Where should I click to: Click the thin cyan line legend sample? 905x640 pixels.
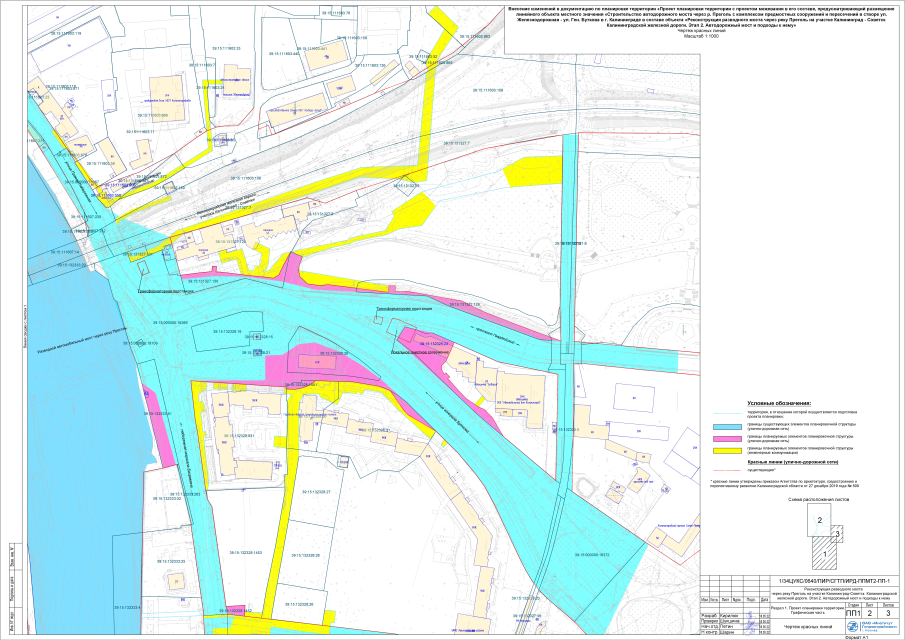tap(727, 413)
